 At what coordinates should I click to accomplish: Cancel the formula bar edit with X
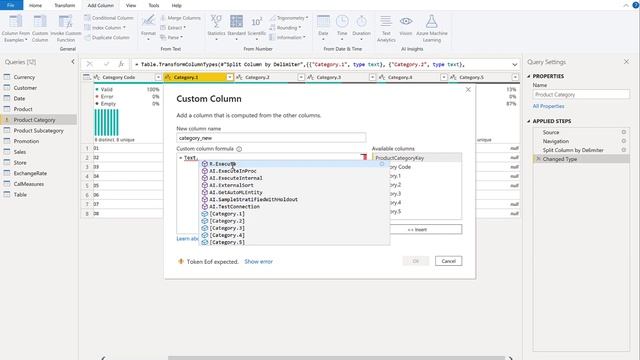pos(89,64)
